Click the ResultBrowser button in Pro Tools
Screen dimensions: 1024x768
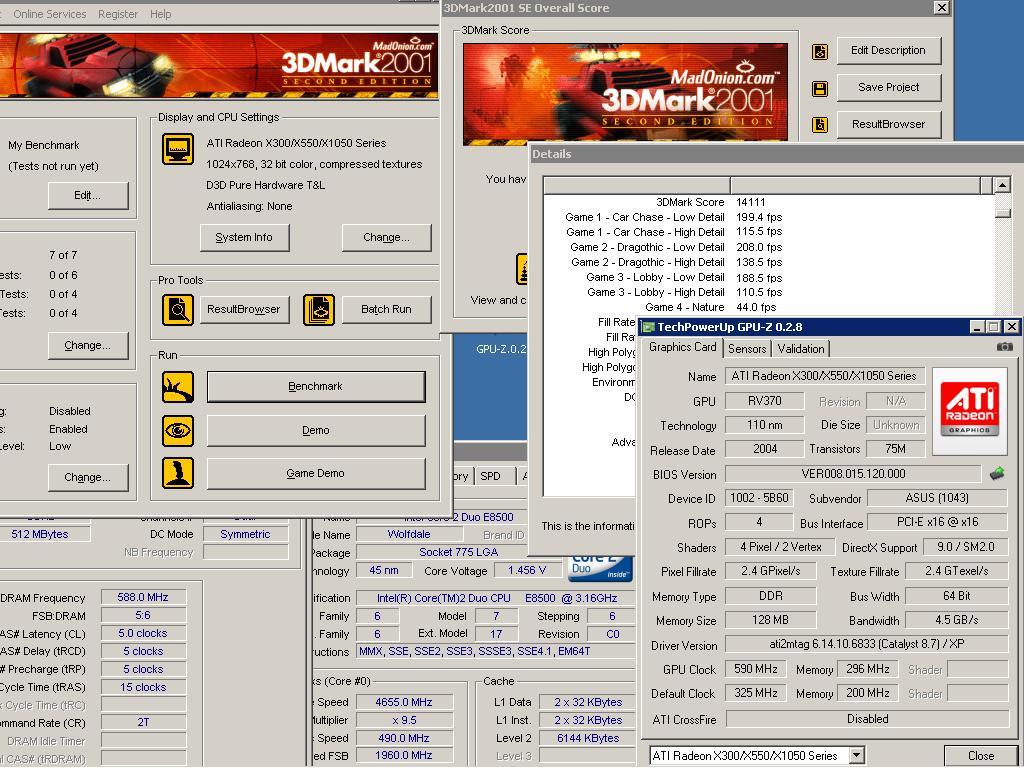pos(244,310)
